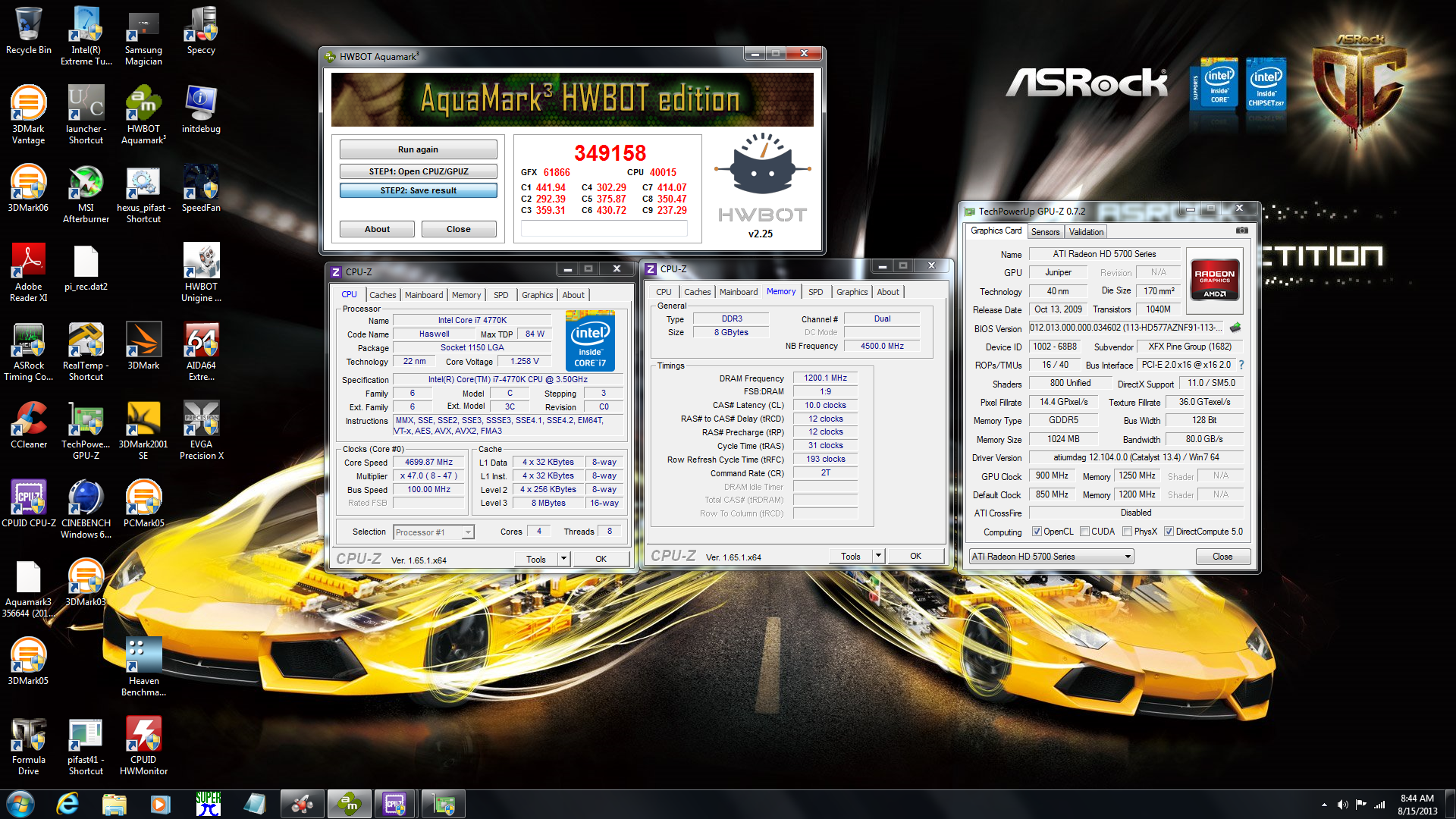Viewport: 1456px width, 819px height.
Task: Open CPUID HWMonitor desktop icon
Action: tap(143, 745)
